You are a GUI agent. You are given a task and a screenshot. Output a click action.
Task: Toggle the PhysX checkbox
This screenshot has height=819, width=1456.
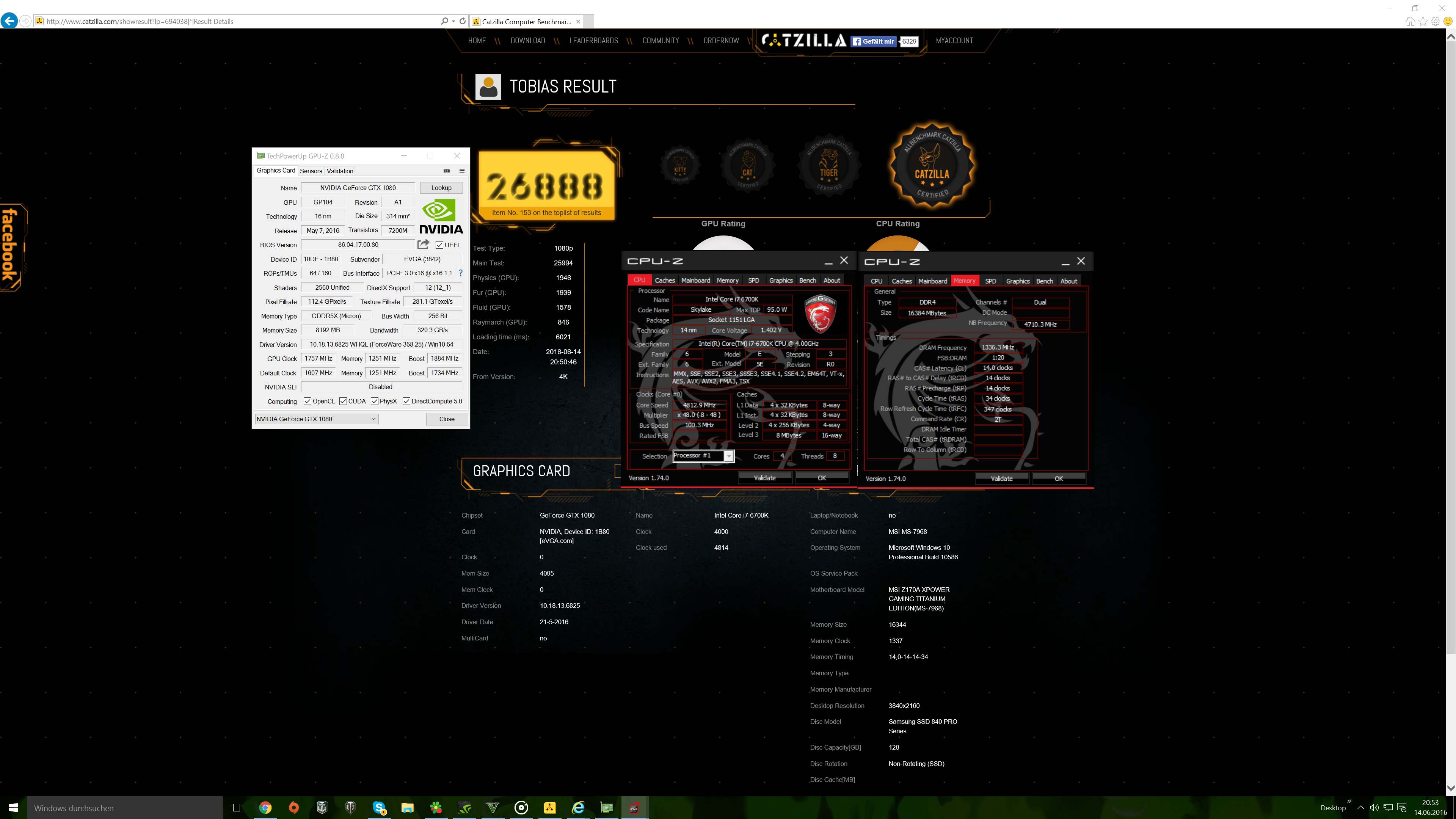pos(375,401)
